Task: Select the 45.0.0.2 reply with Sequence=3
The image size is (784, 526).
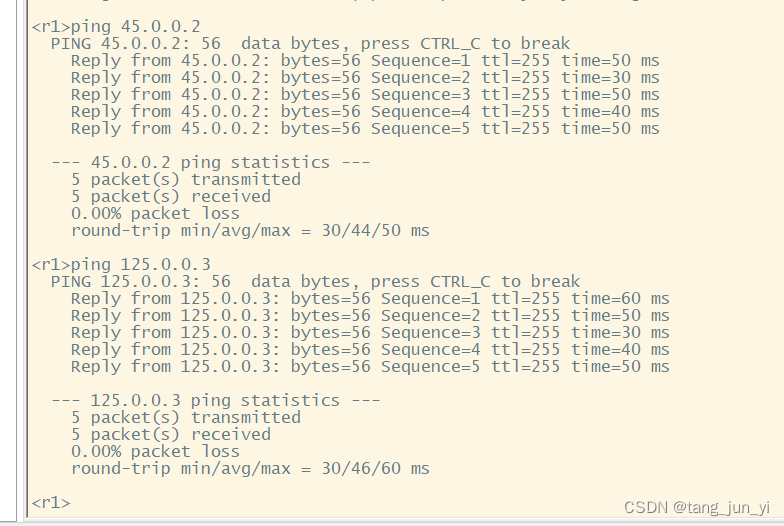Action: click(x=365, y=94)
